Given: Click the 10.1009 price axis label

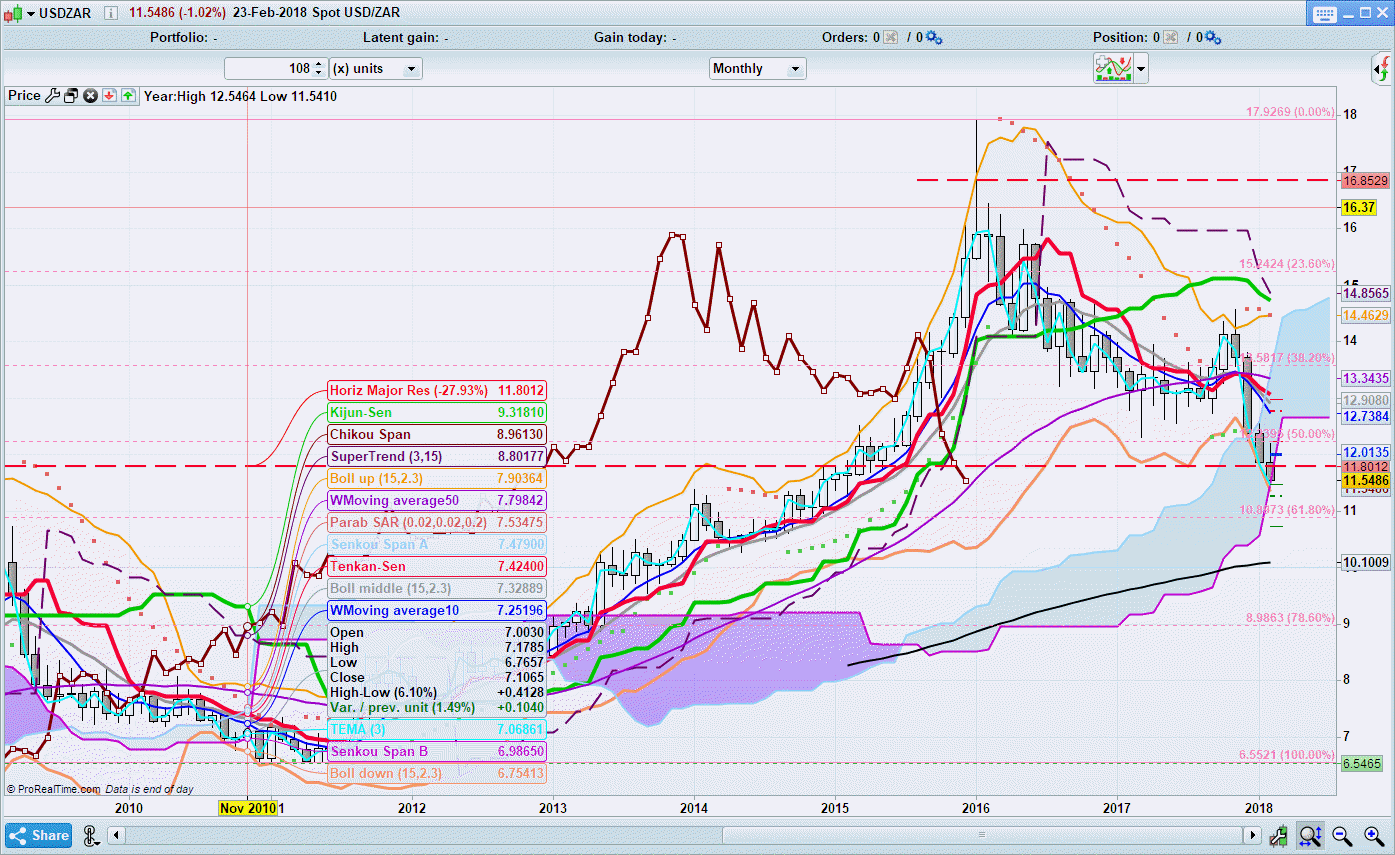Looking at the screenshot, I should pos(1364,561).
